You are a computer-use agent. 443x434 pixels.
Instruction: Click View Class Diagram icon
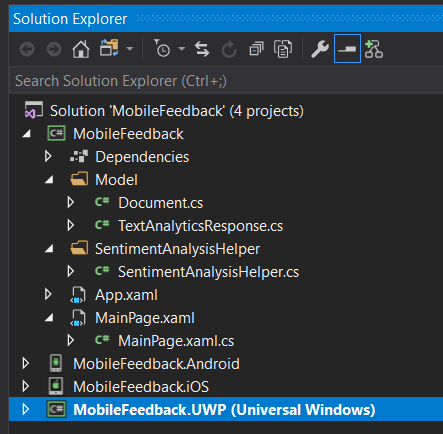[x=374, y=49]
